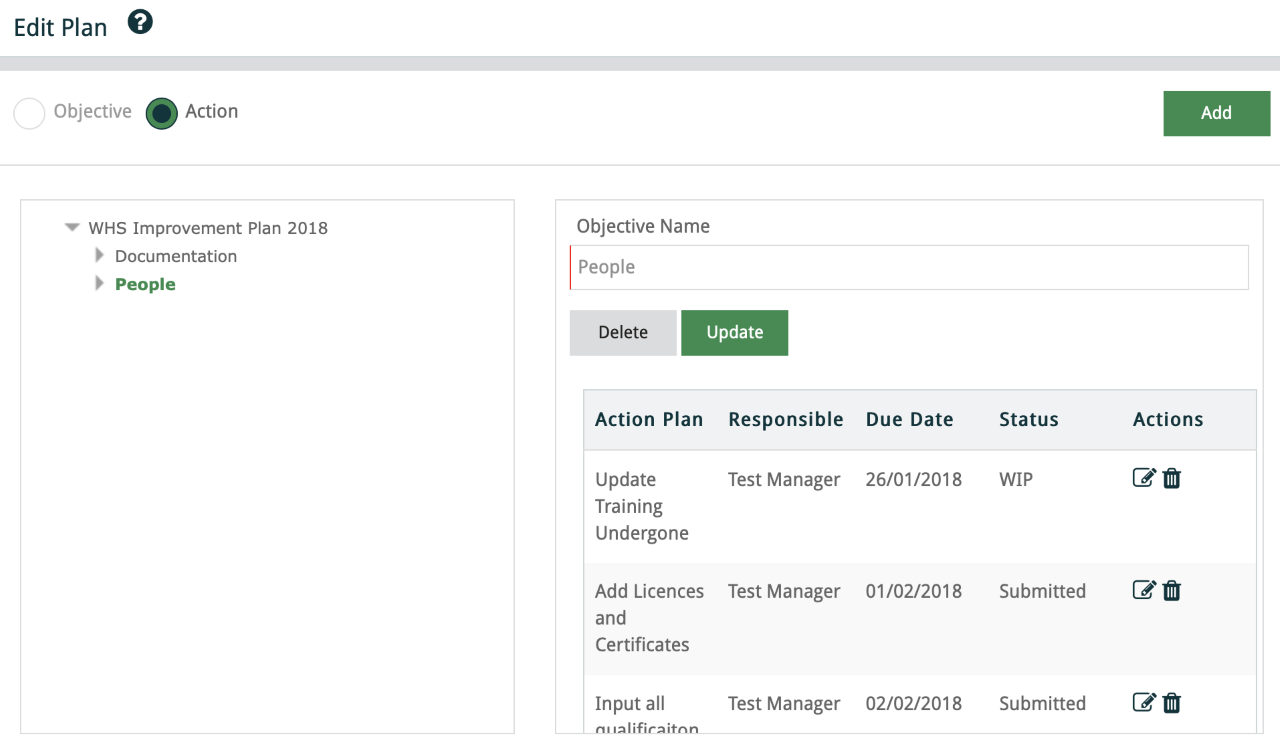Delete the Update Training Undergone action
The height and width of the screenshot is (749, 1280).
tap(1172, 479)
